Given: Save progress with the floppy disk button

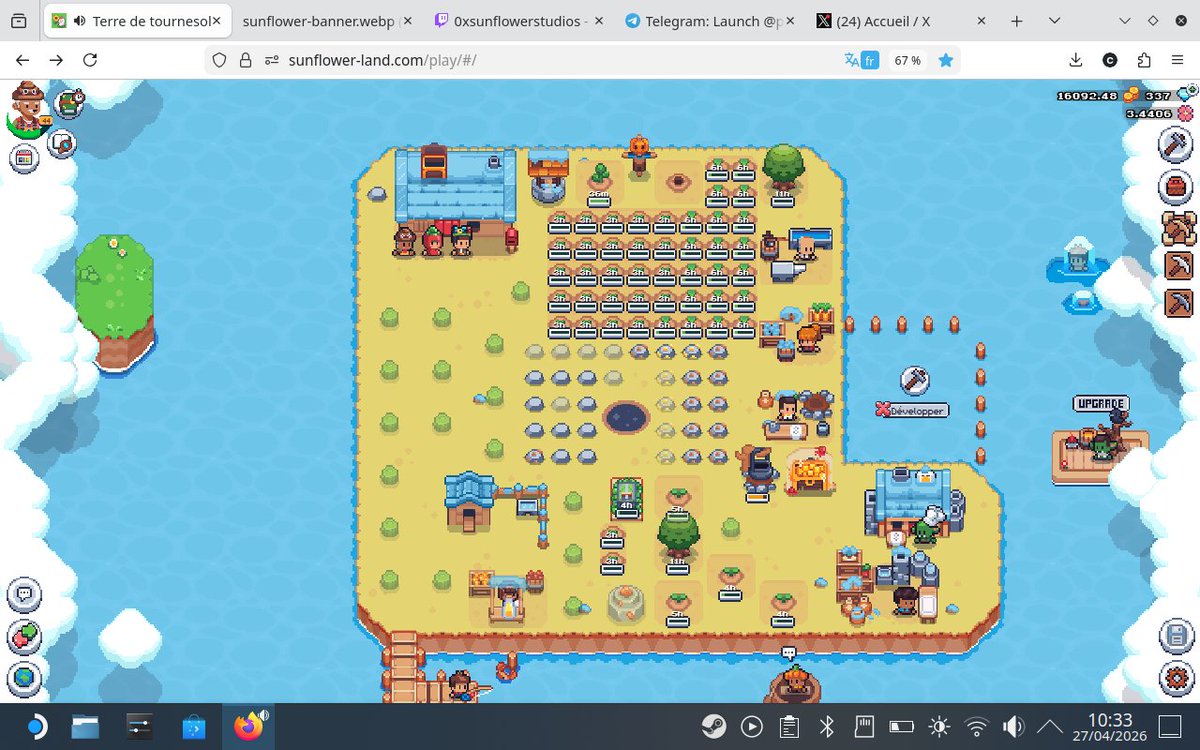Looking at the screenshot, I should [x=1178, y=636].
